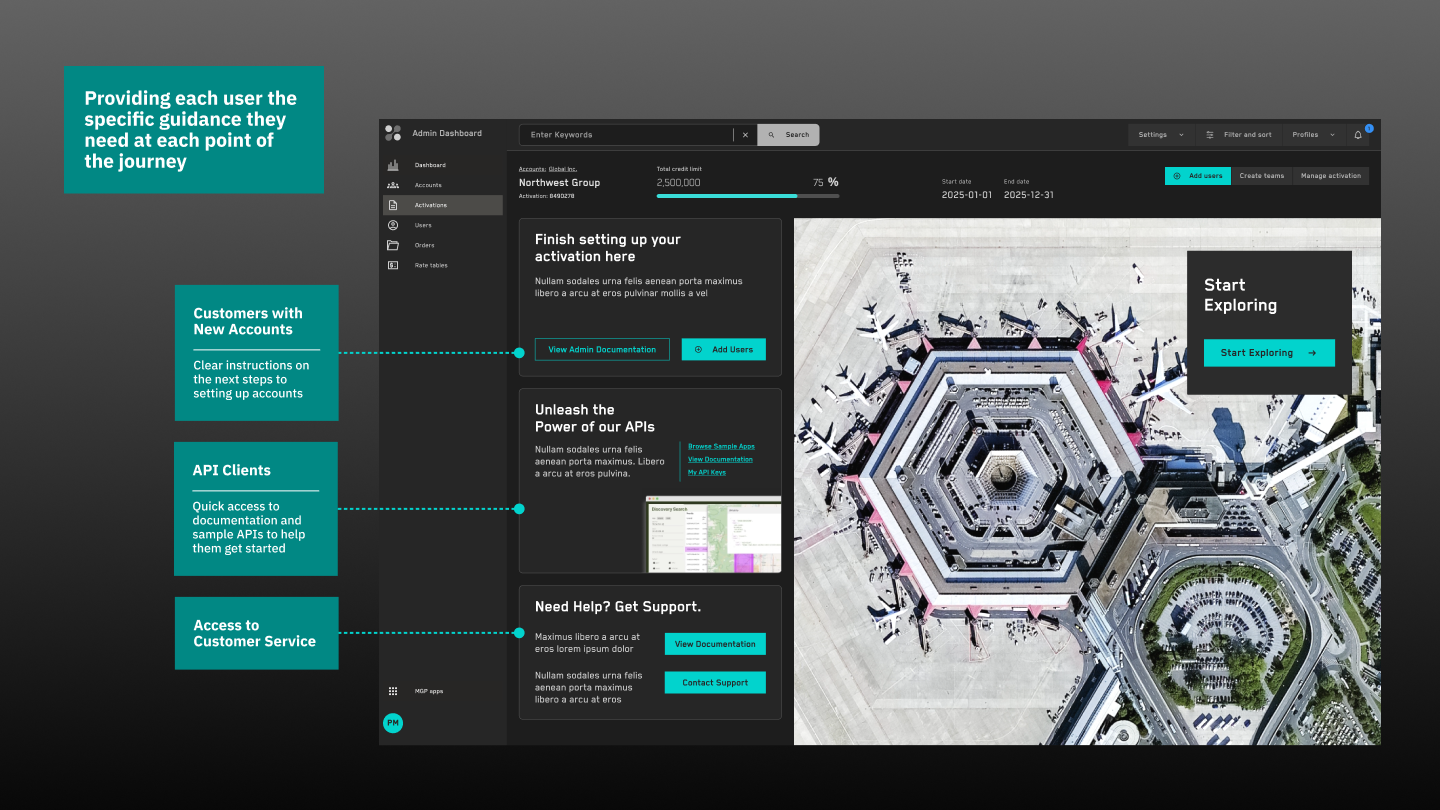This screenshot has width=1440, height=810.
Task: Open Dashboard via its bar chart icon
Action: [393, 165]
